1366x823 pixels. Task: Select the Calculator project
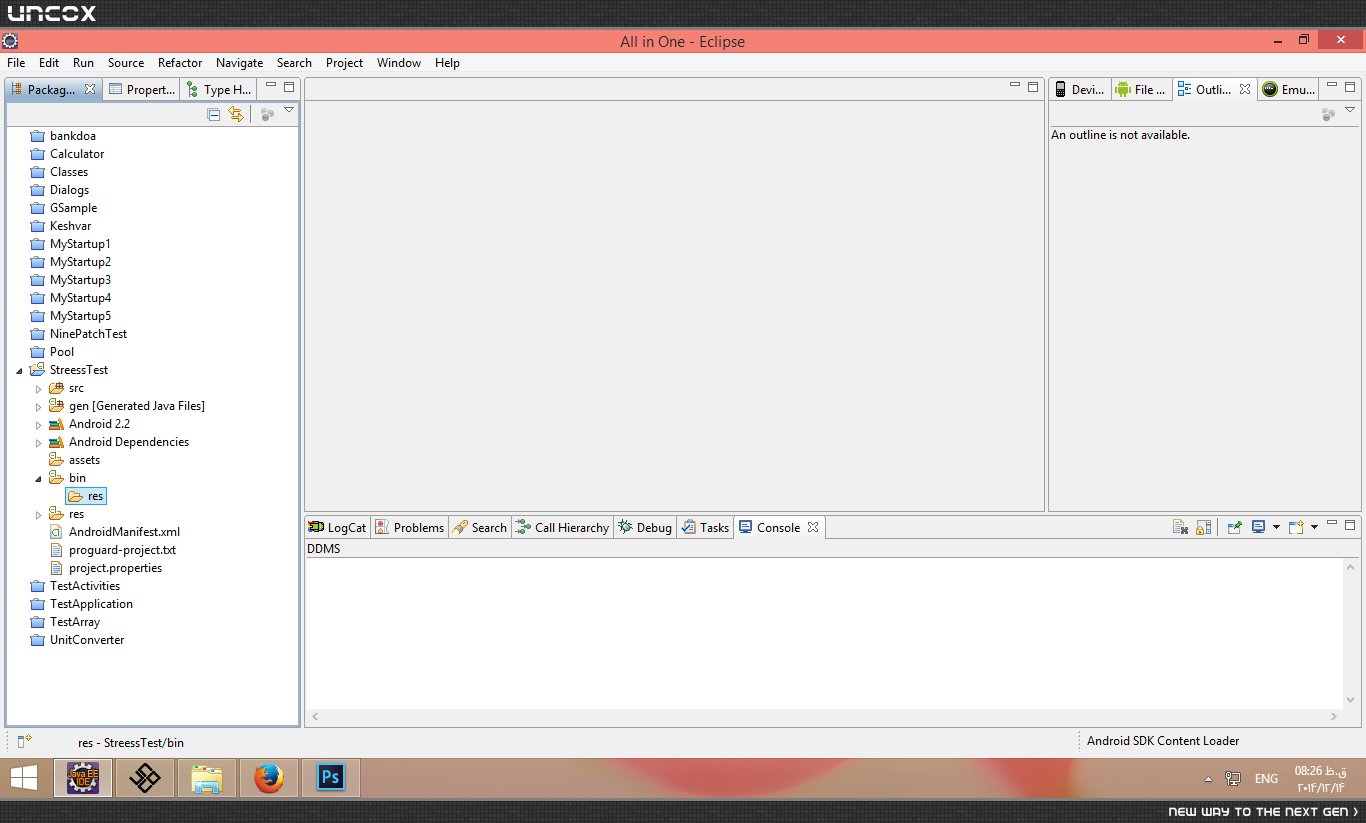coord(77,154)
